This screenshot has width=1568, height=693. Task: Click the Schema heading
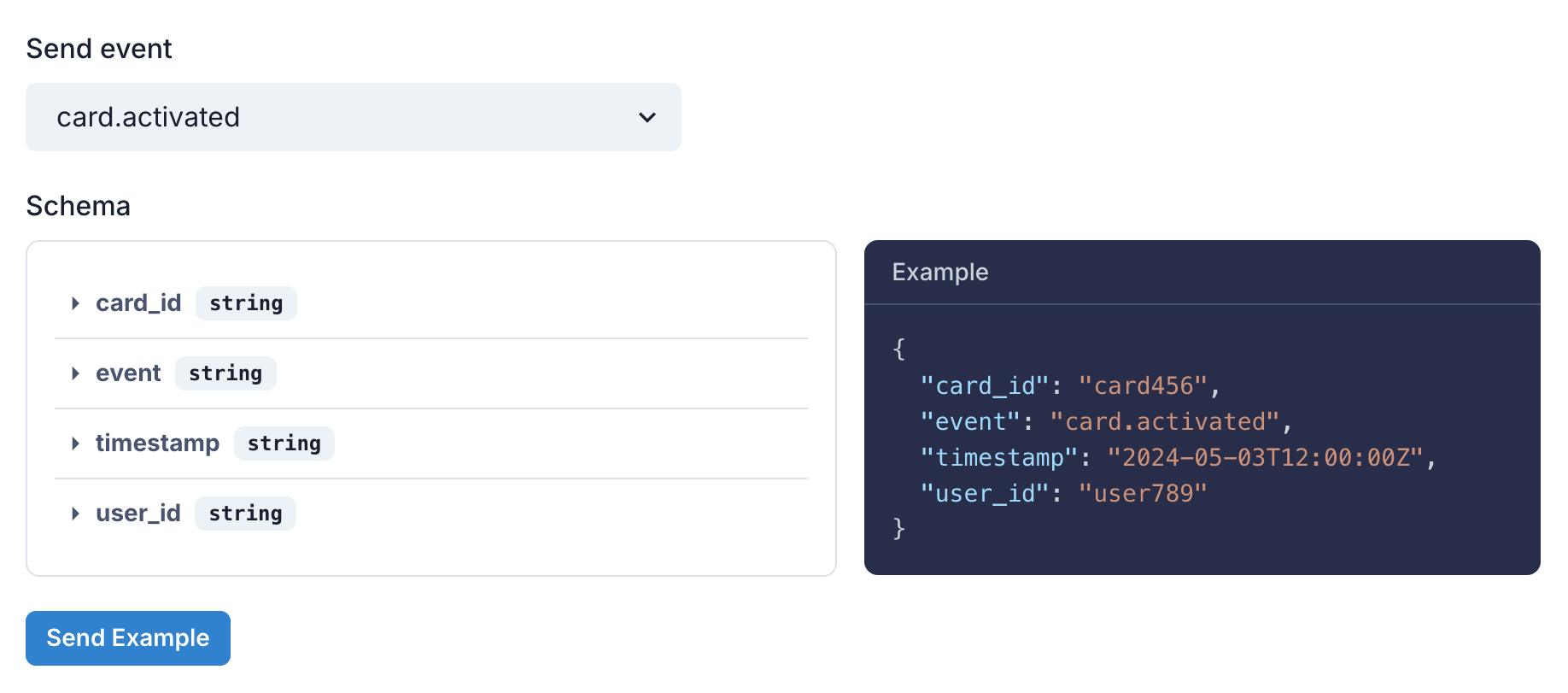pyautogui.click(x=79, y=206)
